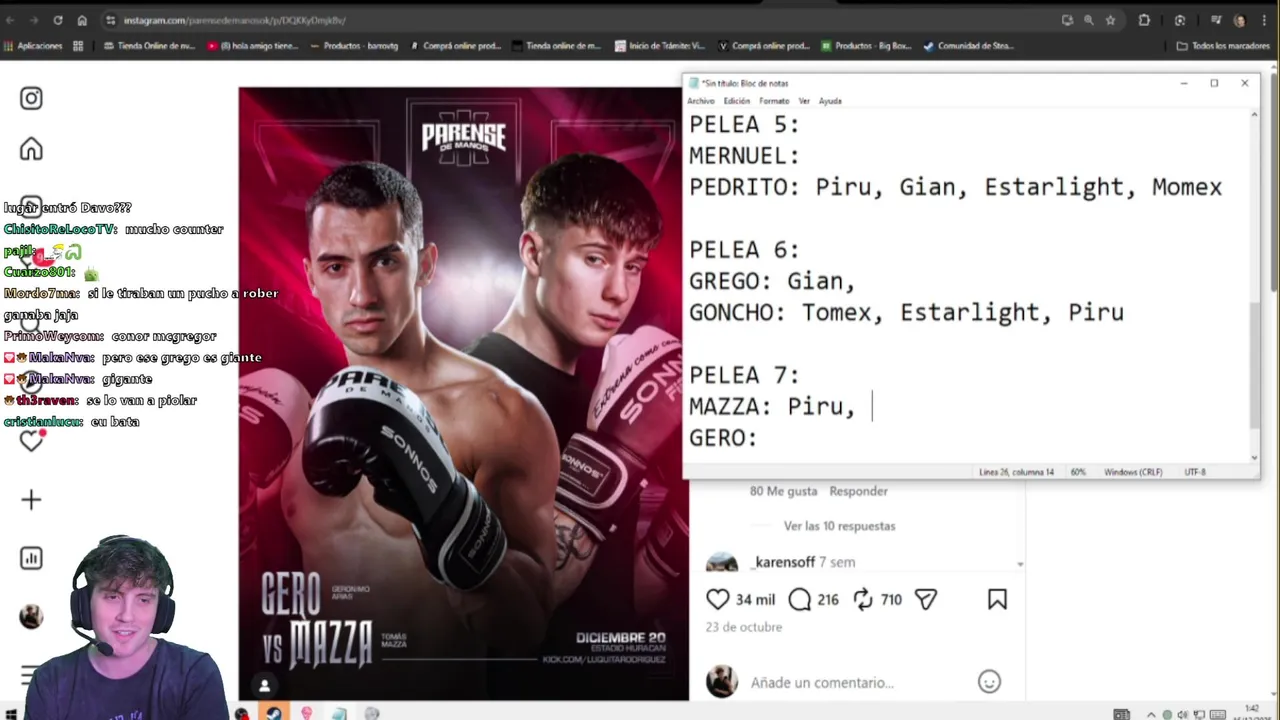1280x720 pixels.
Task: Click the Instagram logo icon
Action: pos(31,98)
